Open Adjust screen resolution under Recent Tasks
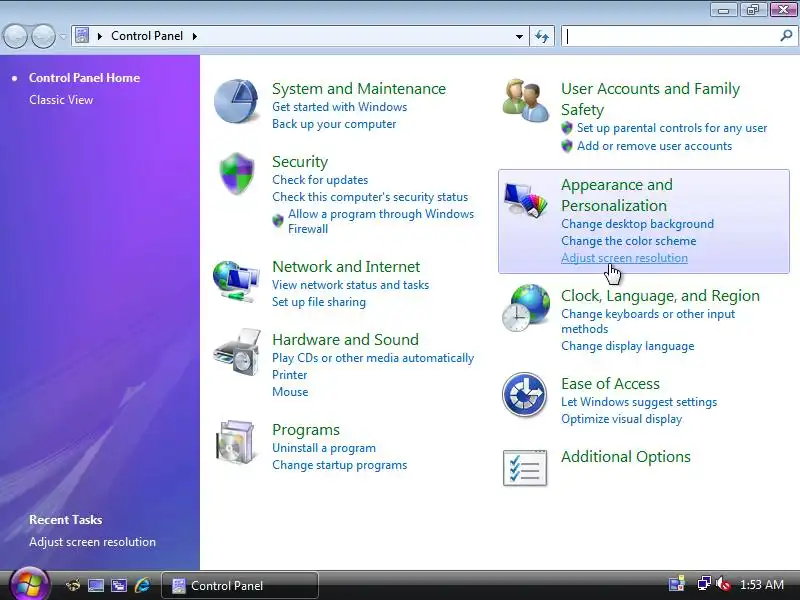The height and width of the screenshot is (600, 800). click(92, 542)
